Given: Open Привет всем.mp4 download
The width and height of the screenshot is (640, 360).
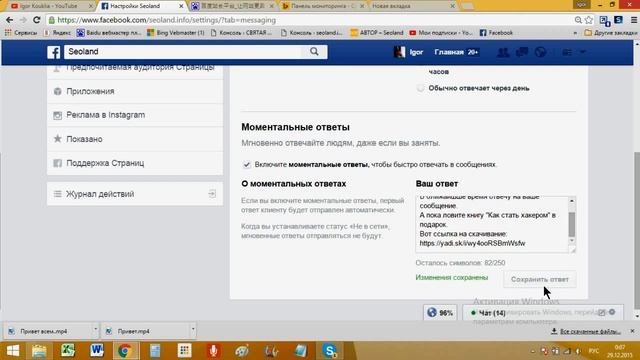Looking at the screenshot, I should coord(48,331).
